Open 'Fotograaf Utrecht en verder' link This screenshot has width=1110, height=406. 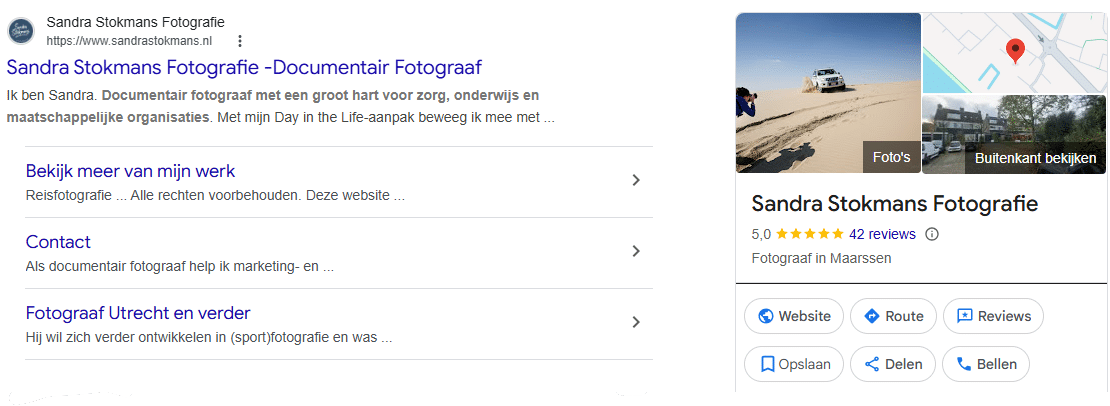click(x=138, y=313)
